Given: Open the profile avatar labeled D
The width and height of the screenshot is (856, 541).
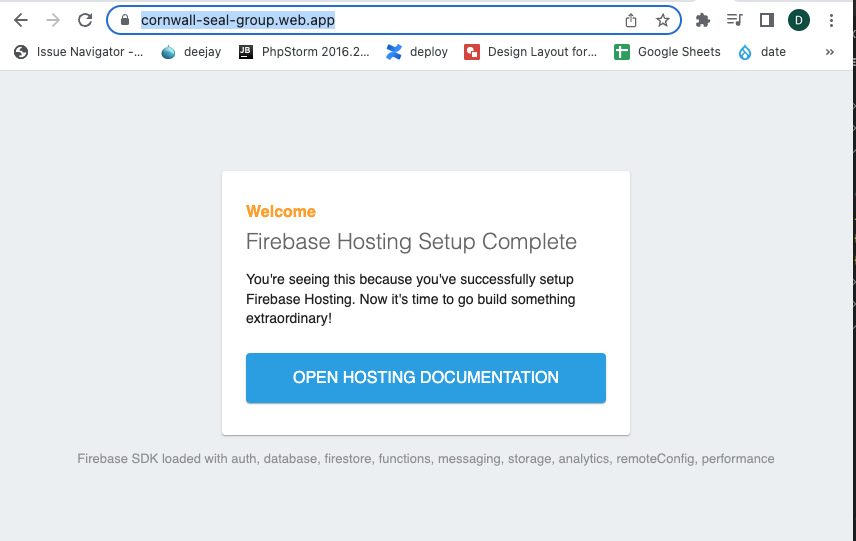Looking at the screenshot, I should (x=799, y=20).
